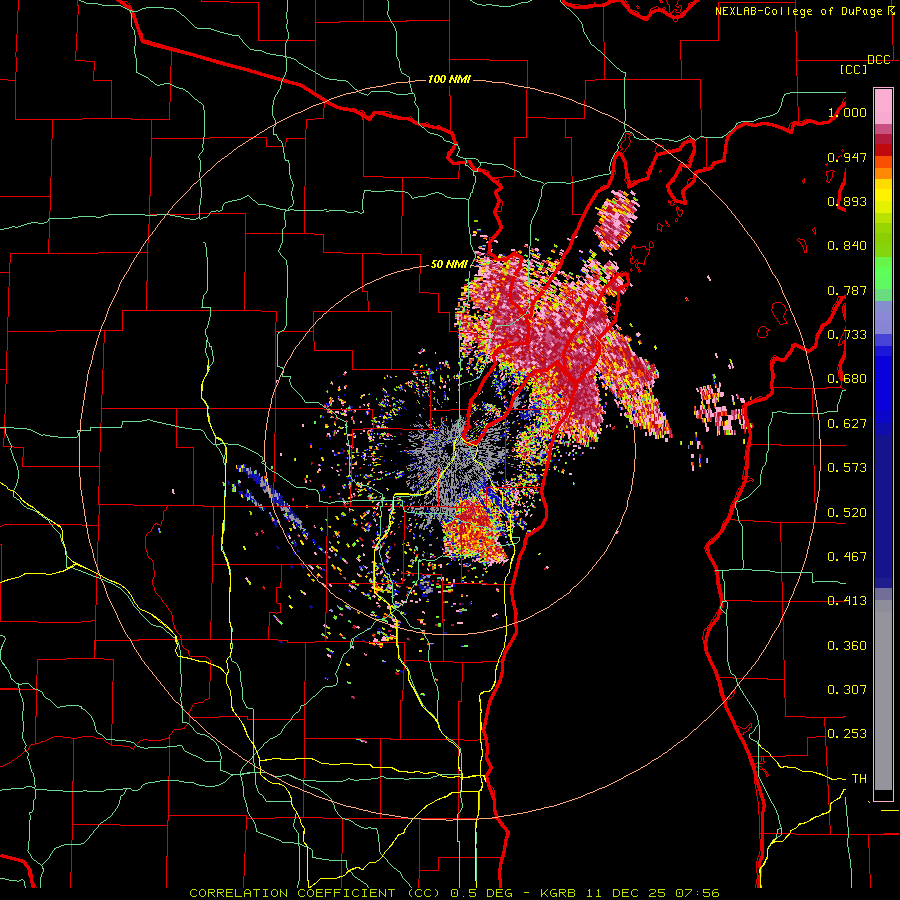The height and width of the screenshot is (900, 900).
Task: Click the 0.893 value on the color scale
Action: (x=847, y=201)
